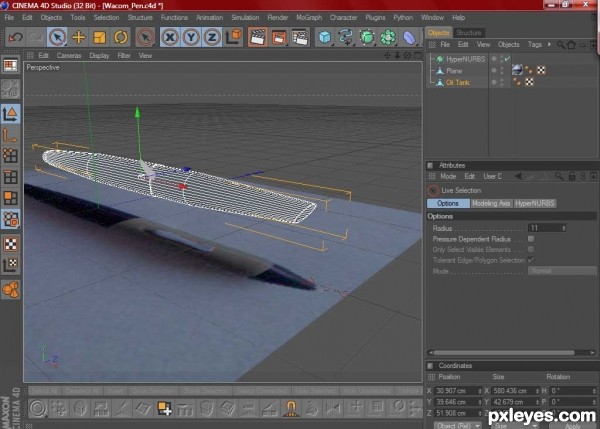
Task: Toggle HyperNURBS visibility dot
Action: click(494, 59)
